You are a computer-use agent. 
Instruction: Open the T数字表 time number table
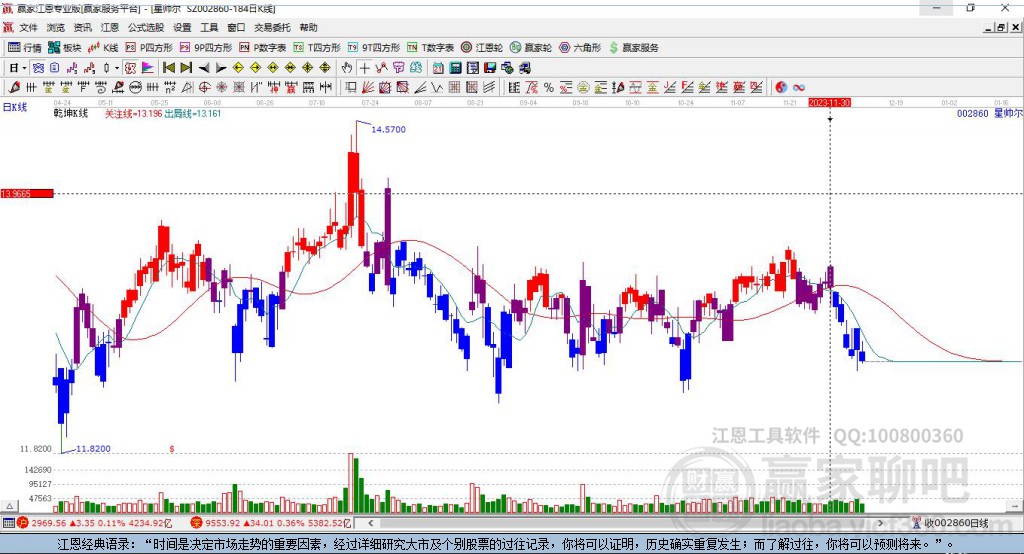pyautogui.click(x=430, y=48)
